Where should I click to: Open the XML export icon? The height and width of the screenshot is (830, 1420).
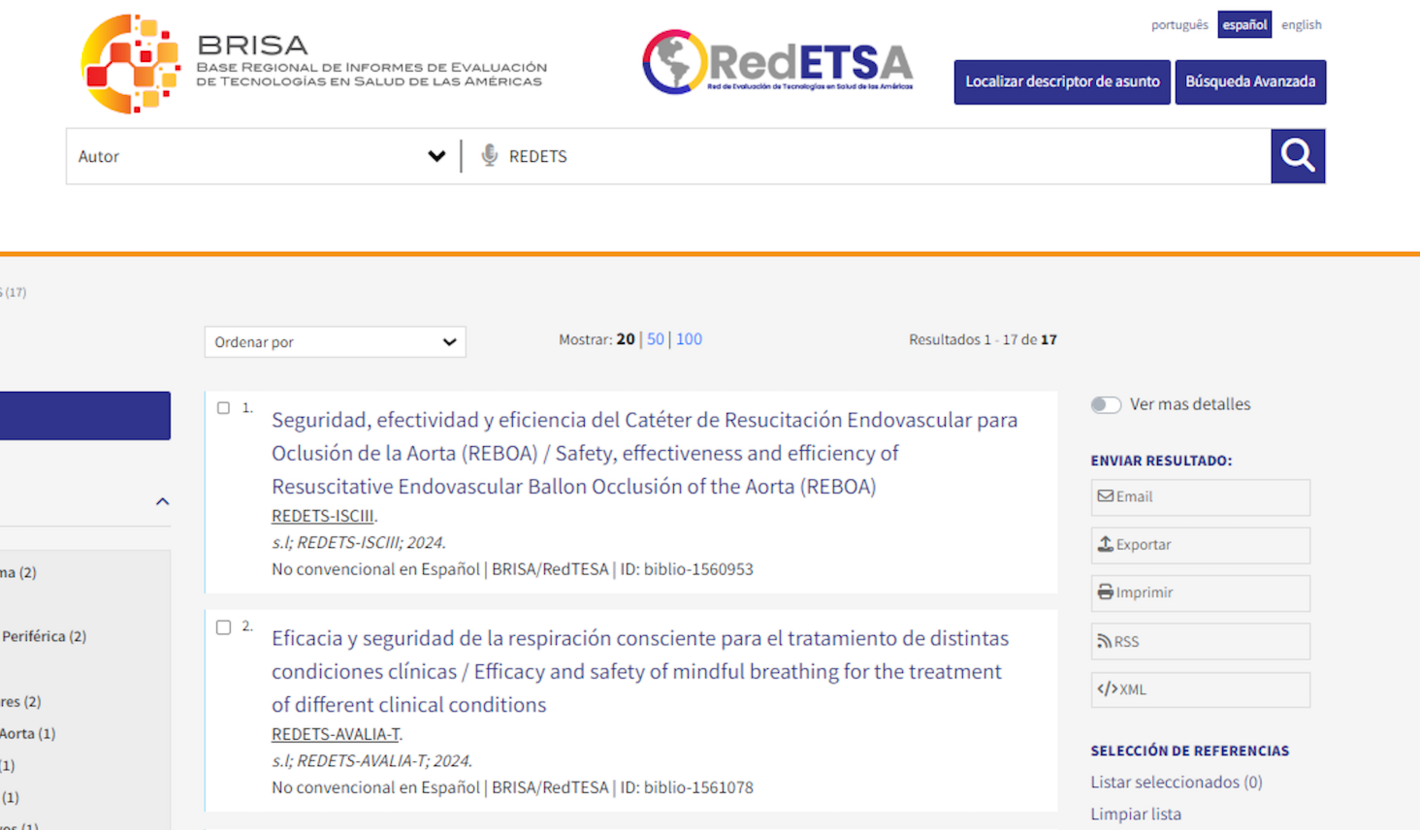1199,689
